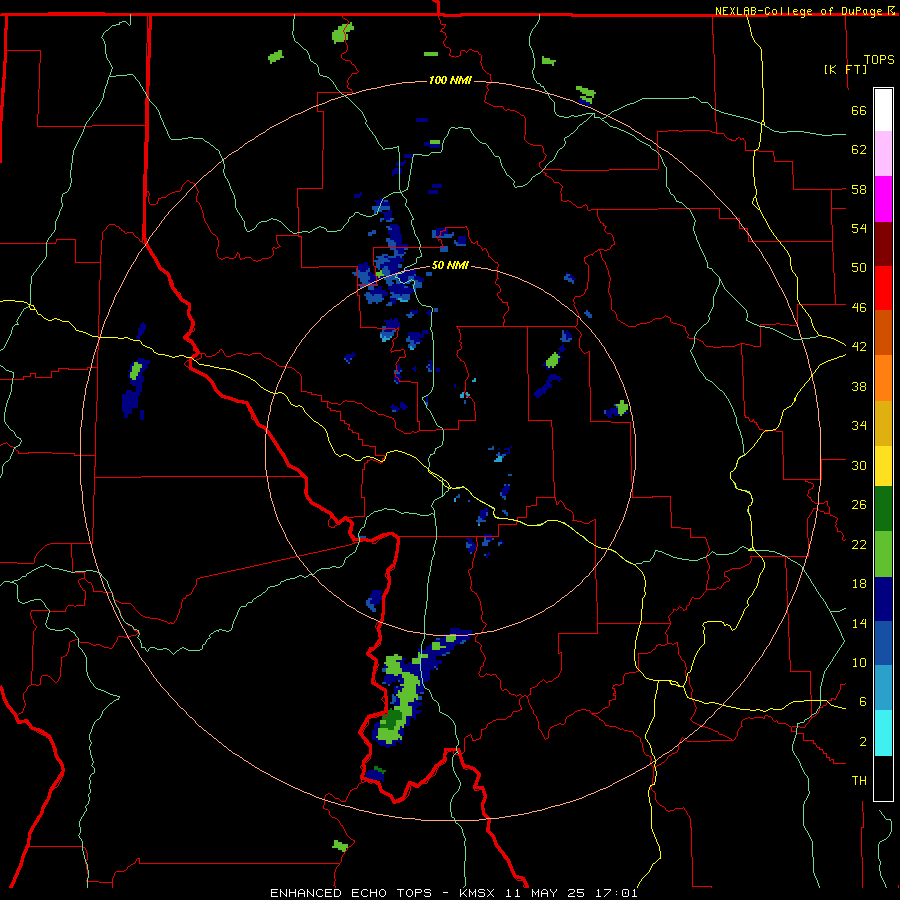This screenshot has width=900, height=900.
Task: Click the dark green legend swatch
Action: [x=883, y=509]
